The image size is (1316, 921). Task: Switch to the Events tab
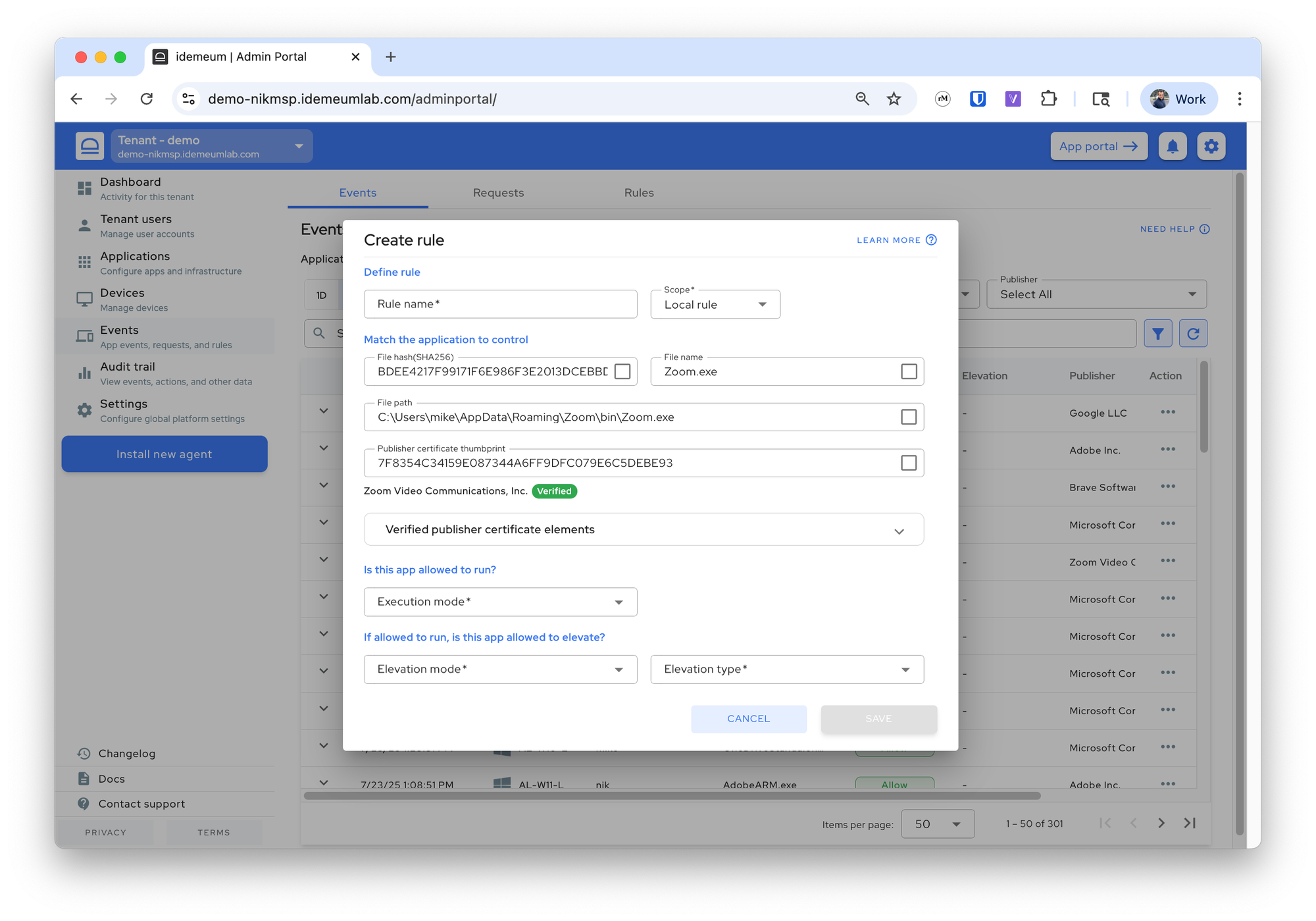[358, 193]
